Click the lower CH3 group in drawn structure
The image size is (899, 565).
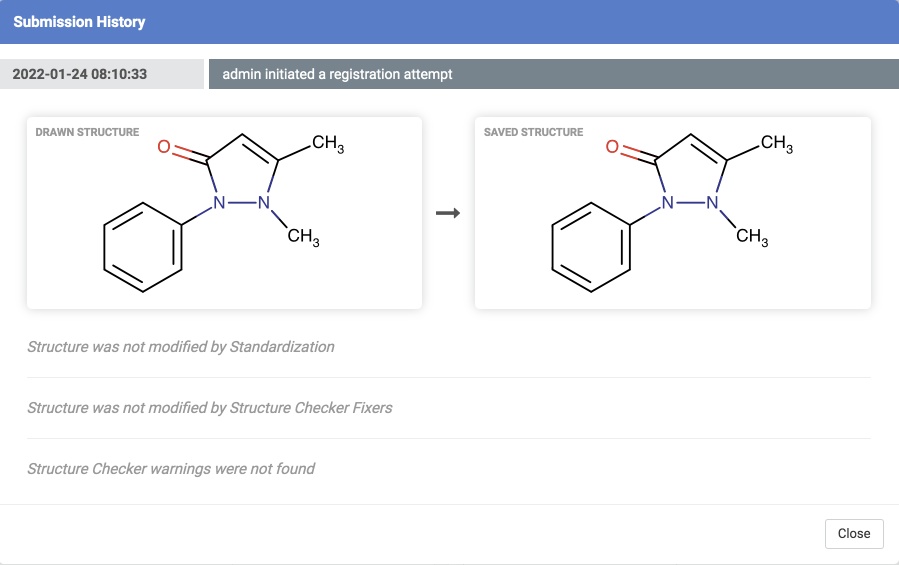pyautogui.click(x=303, y=238)
